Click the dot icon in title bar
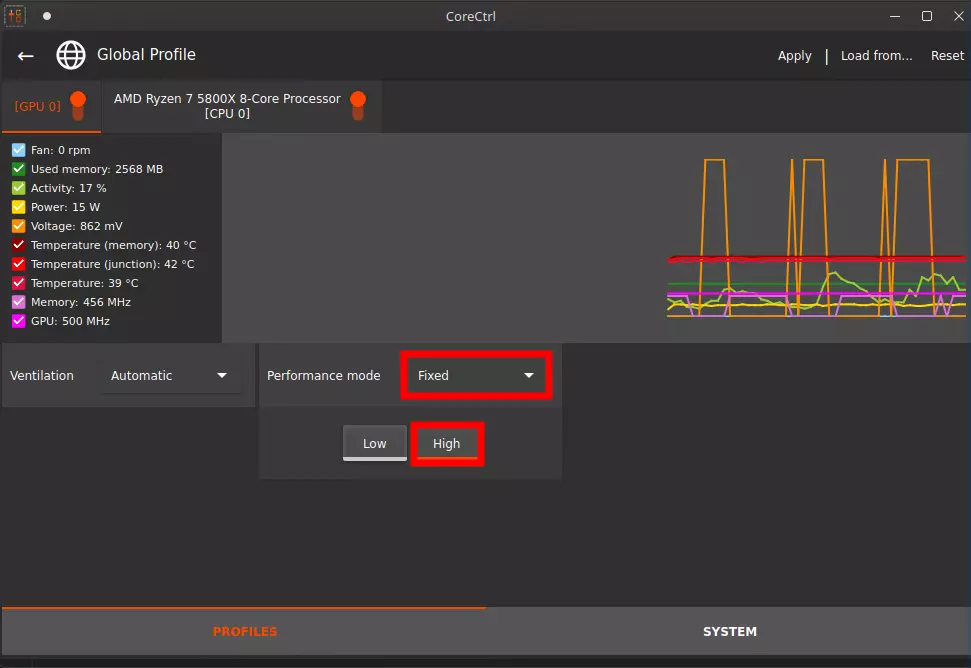This screenshot has width=971, height=668. 47,16
